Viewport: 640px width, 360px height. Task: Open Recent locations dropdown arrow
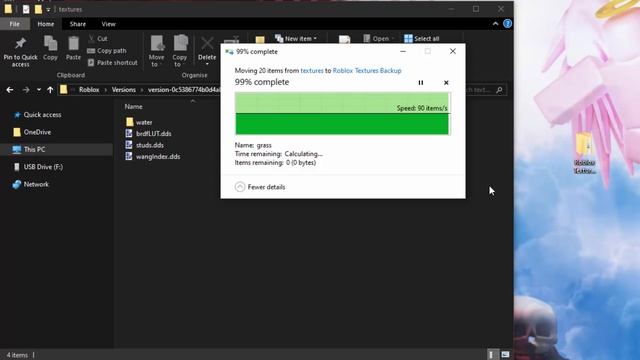(38, 90)
